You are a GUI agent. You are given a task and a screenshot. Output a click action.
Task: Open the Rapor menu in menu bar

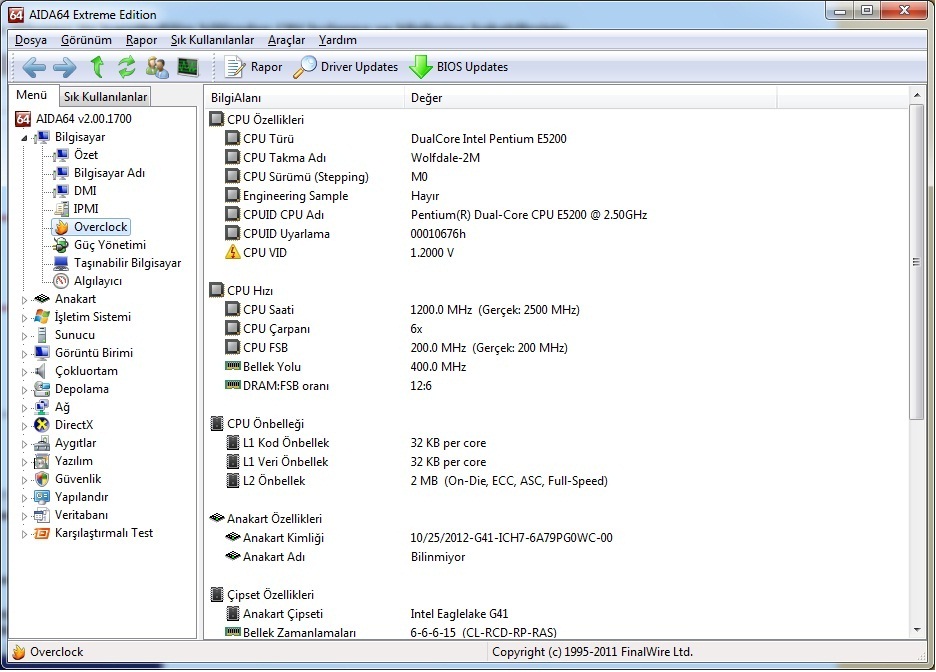[141, 40]
